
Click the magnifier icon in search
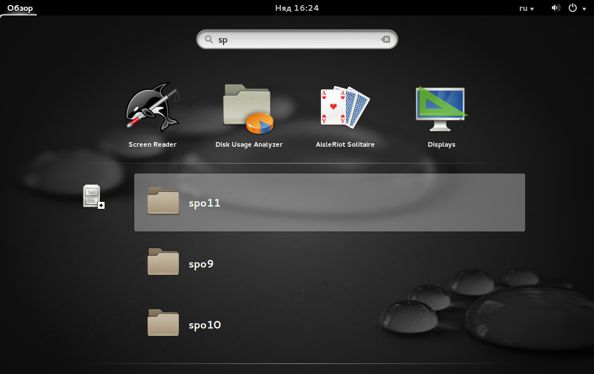(x=208, y=39)
